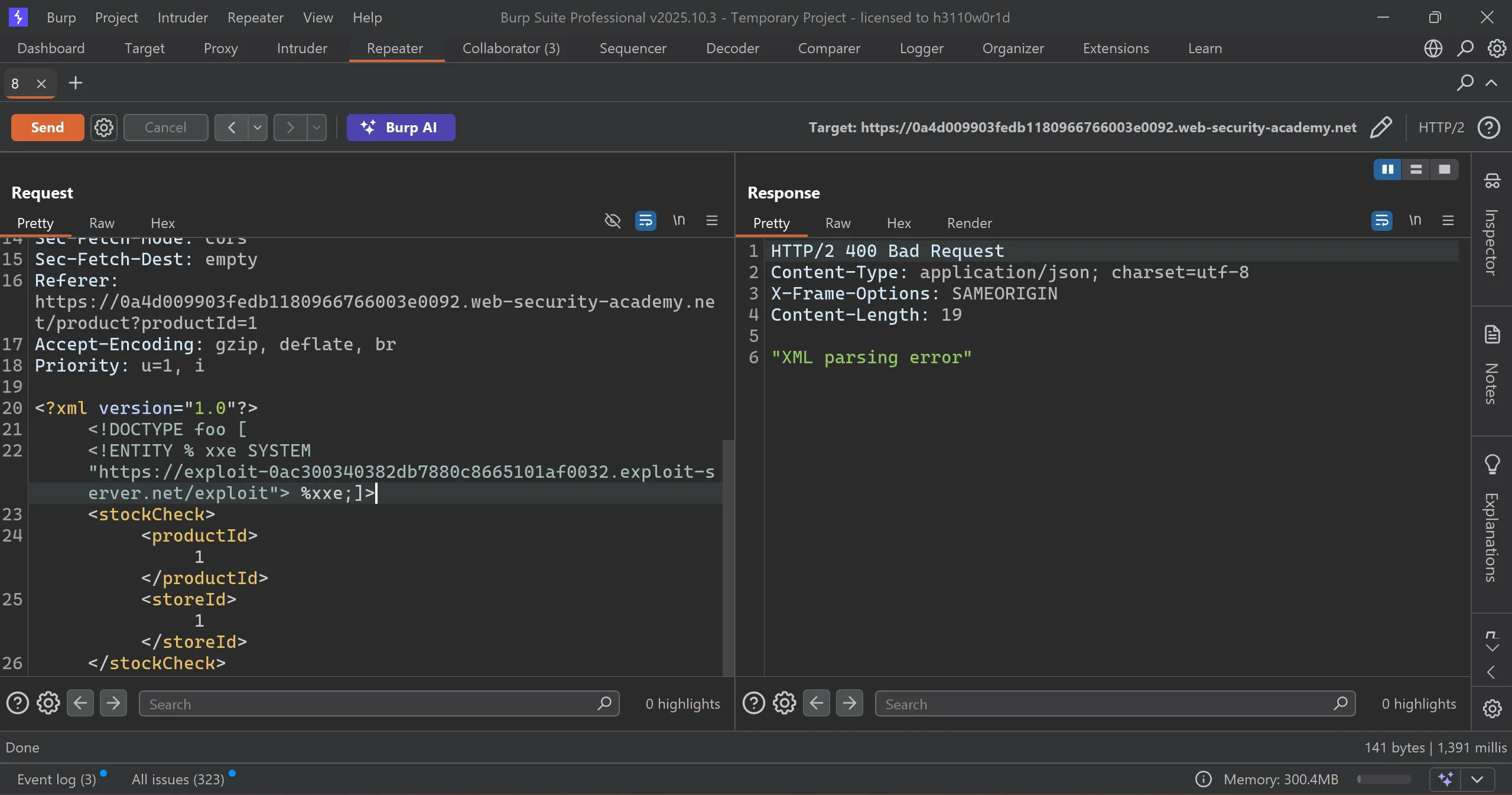Screen dimensions: 1512x795
Task: Toggle non-printable characters in the response
Action: pyautogui.click(x=1415, y=220)
